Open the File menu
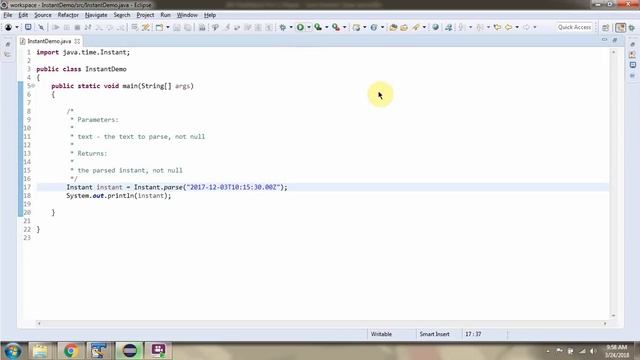Viewport: 640px width, 360px height. pyautogui.click(x=8, y=15)
